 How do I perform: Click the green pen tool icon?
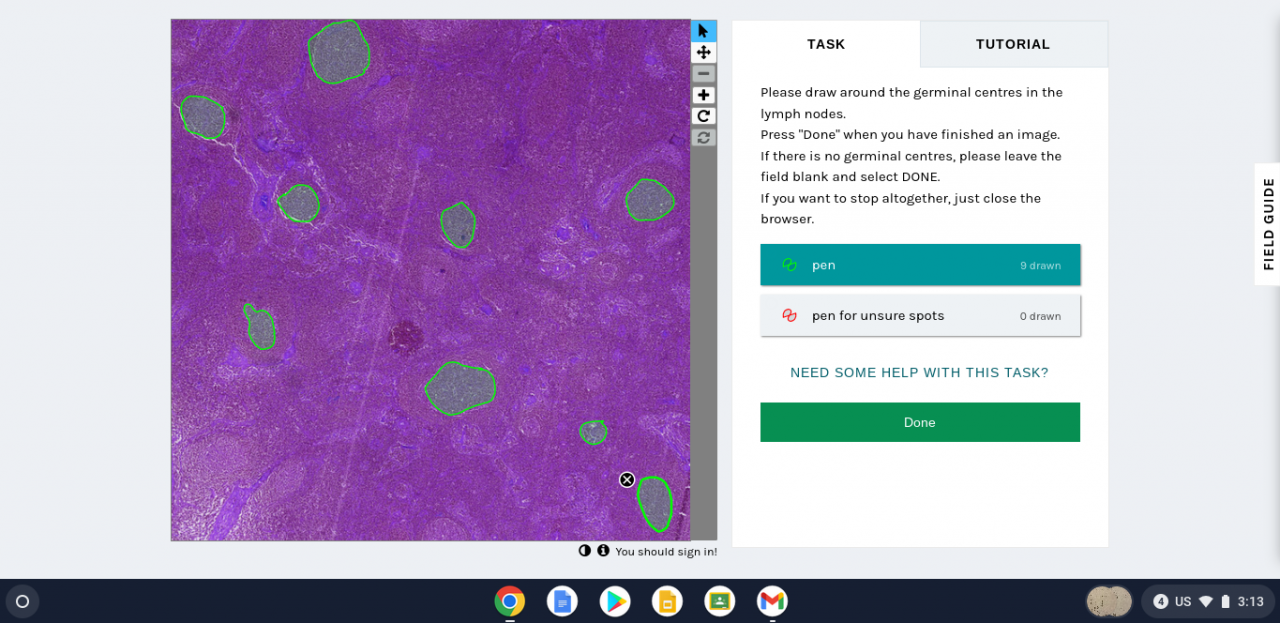[789, 265]
